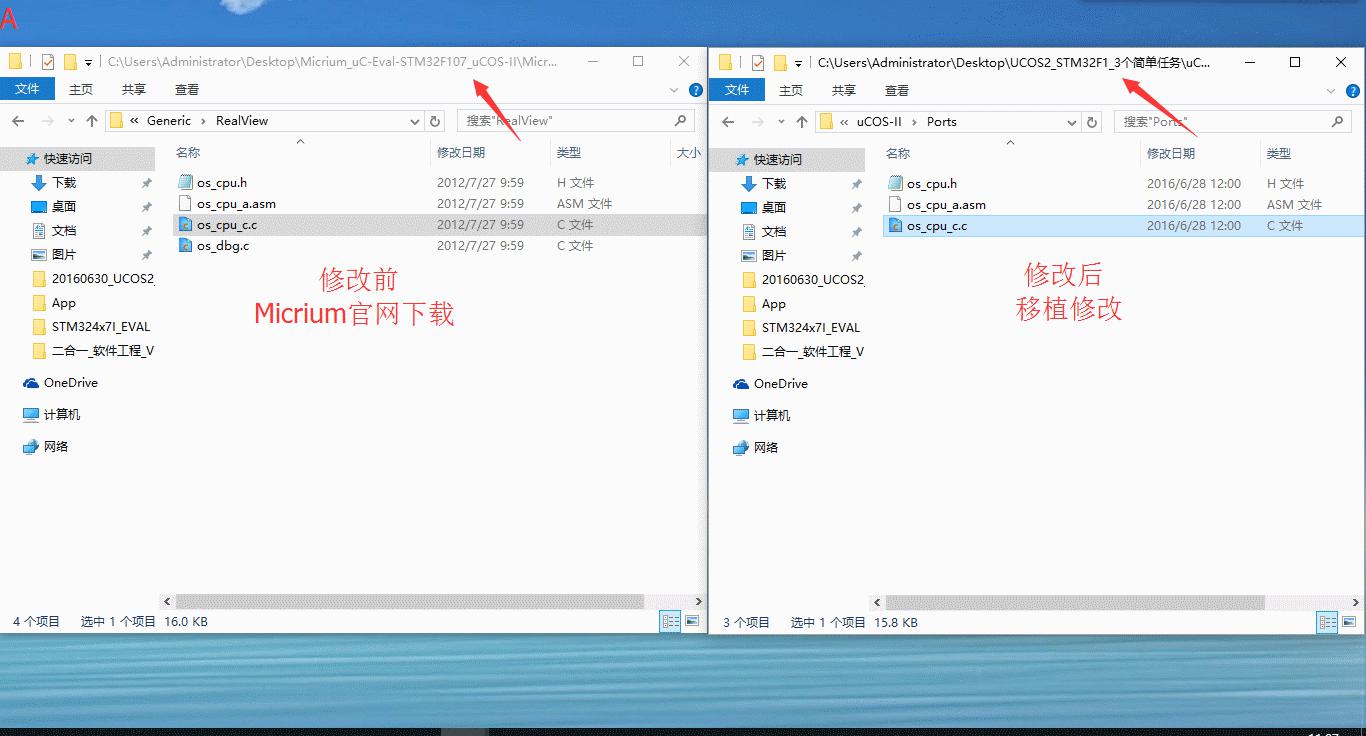This screenshot has width=1366, height=736.
Task: Select os_dbg.c in left window
Action: [223, 245]
